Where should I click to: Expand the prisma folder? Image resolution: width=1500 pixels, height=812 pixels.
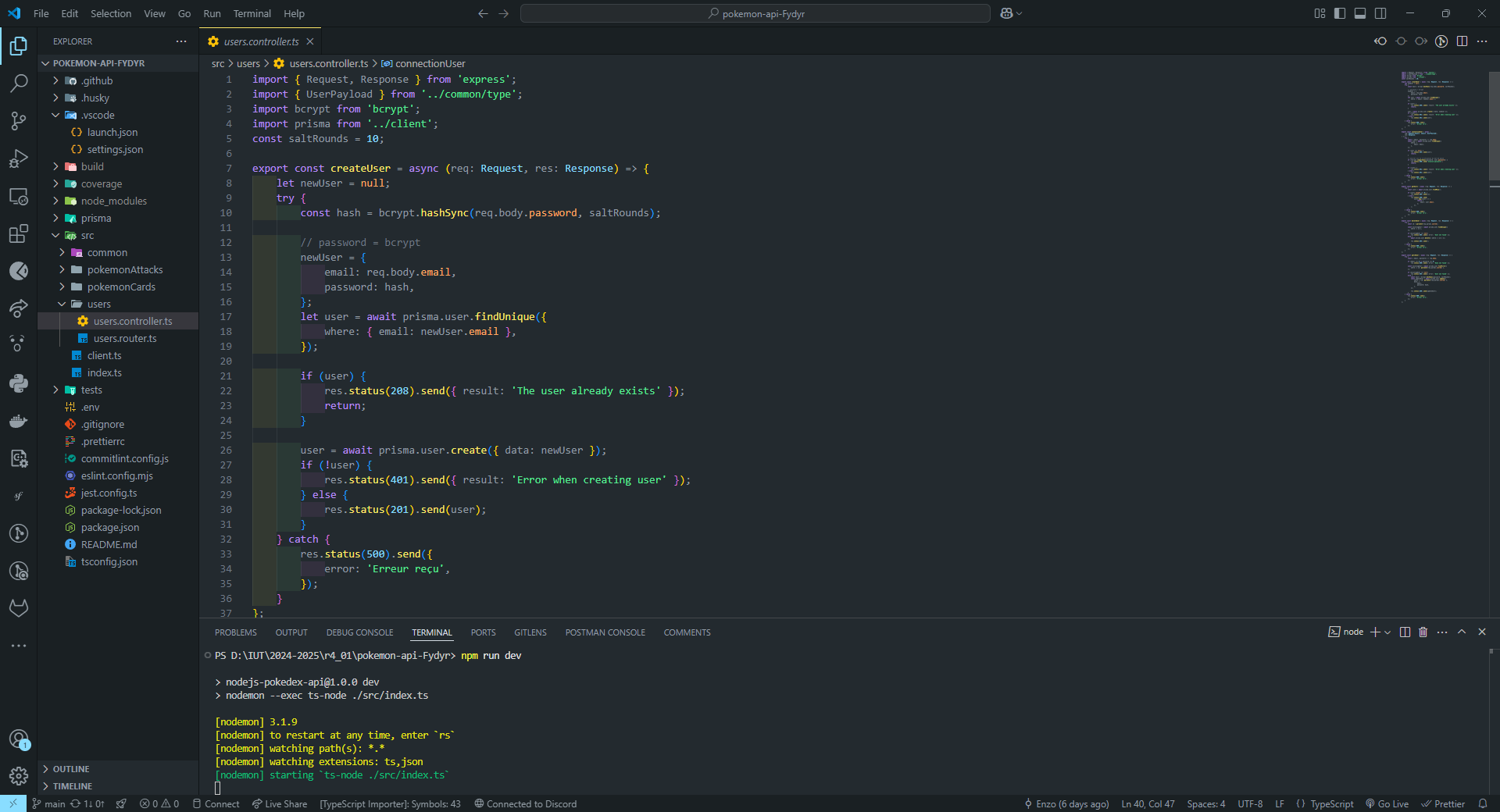point(96,219)
